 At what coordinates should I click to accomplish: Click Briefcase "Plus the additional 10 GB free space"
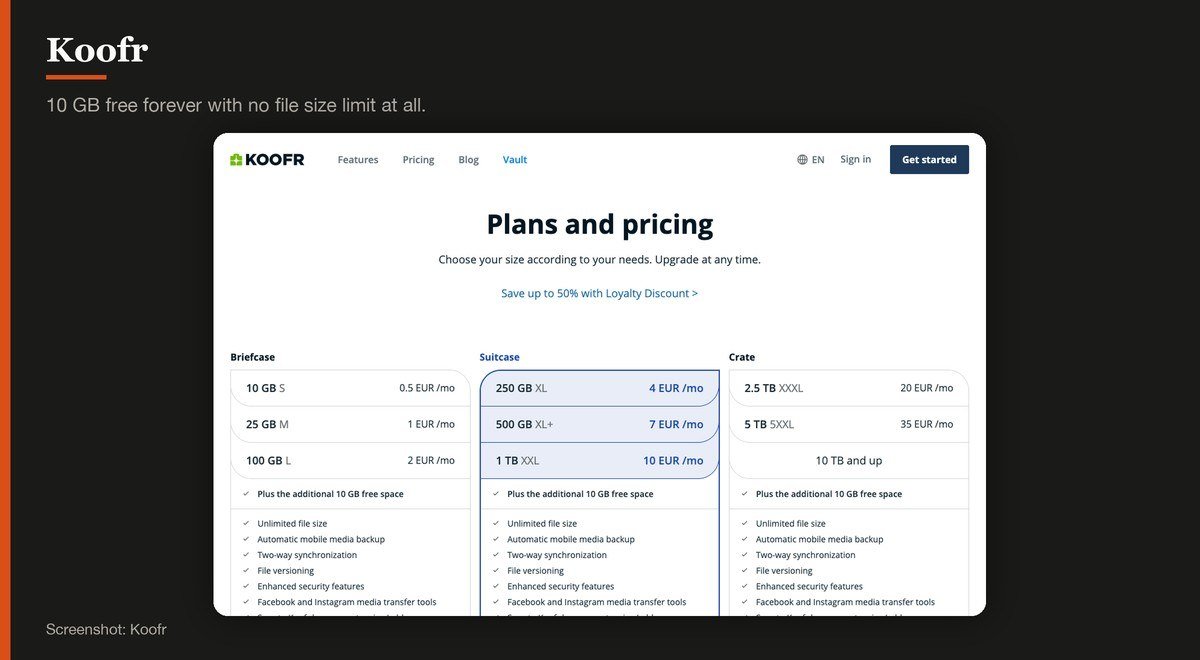[x=330, y=494]
